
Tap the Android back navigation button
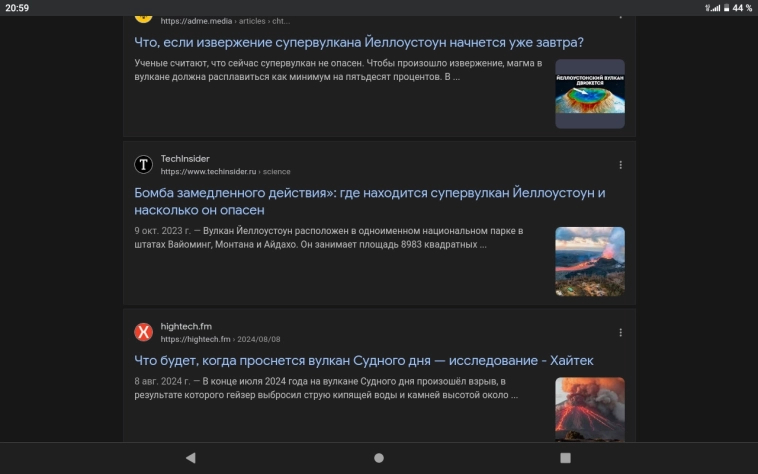(190, 458)
